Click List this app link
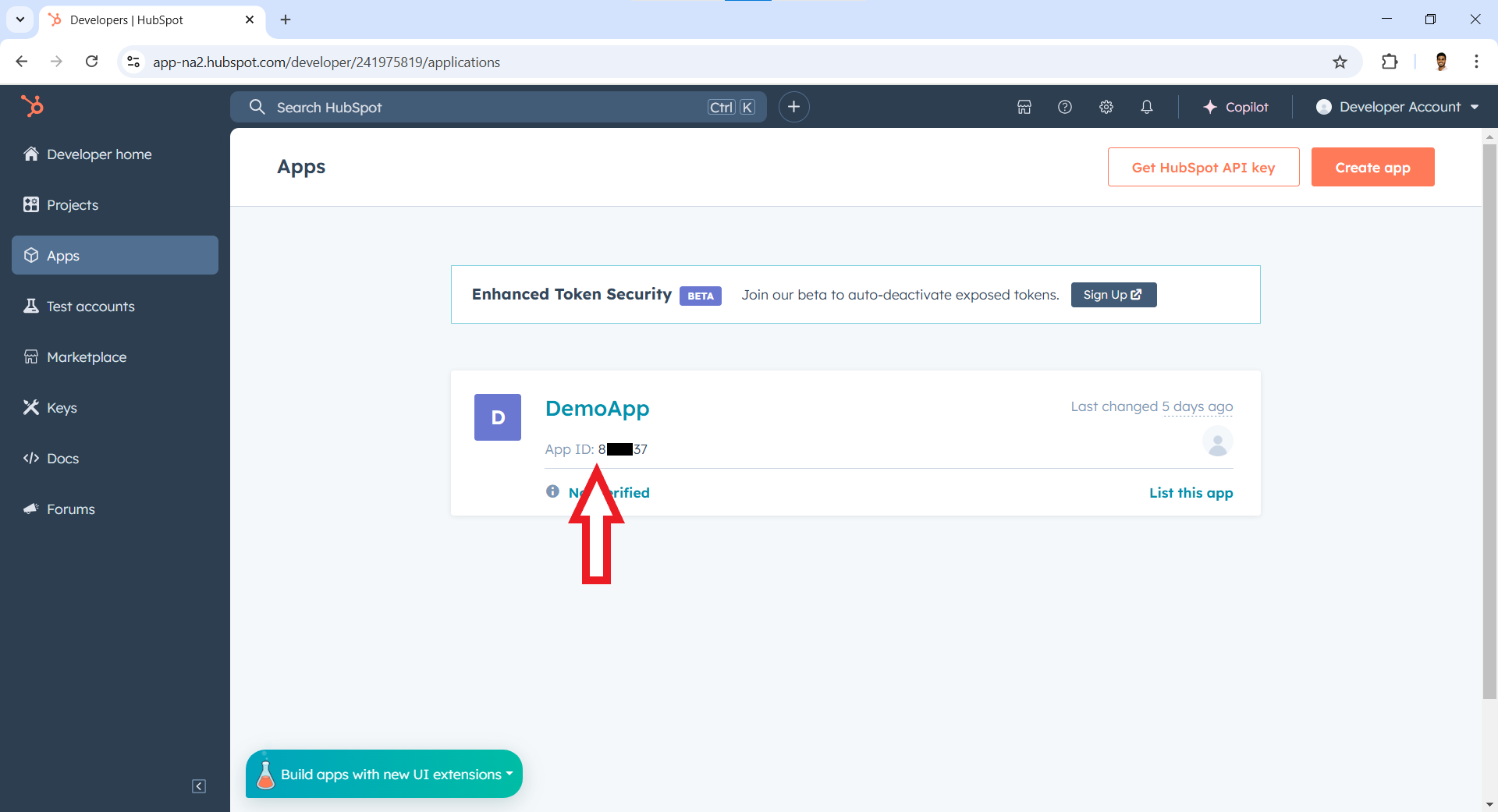This screenshot has height=812, width=1498. pyautogui.click(x=1191, y=493)
